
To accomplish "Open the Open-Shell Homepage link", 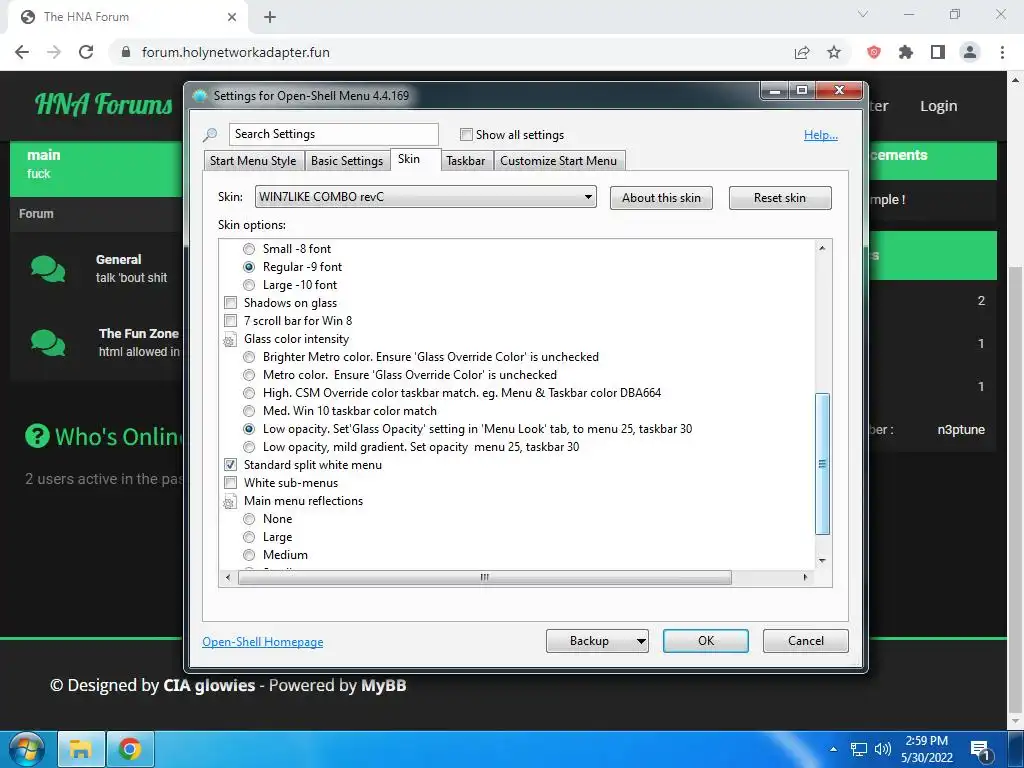I will click(263, 642).
